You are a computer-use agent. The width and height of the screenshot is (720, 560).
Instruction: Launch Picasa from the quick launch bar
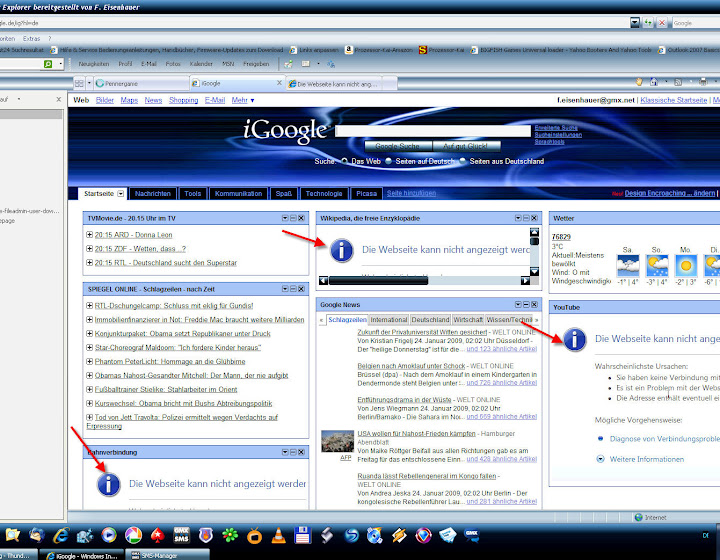(x=133, y=535)
